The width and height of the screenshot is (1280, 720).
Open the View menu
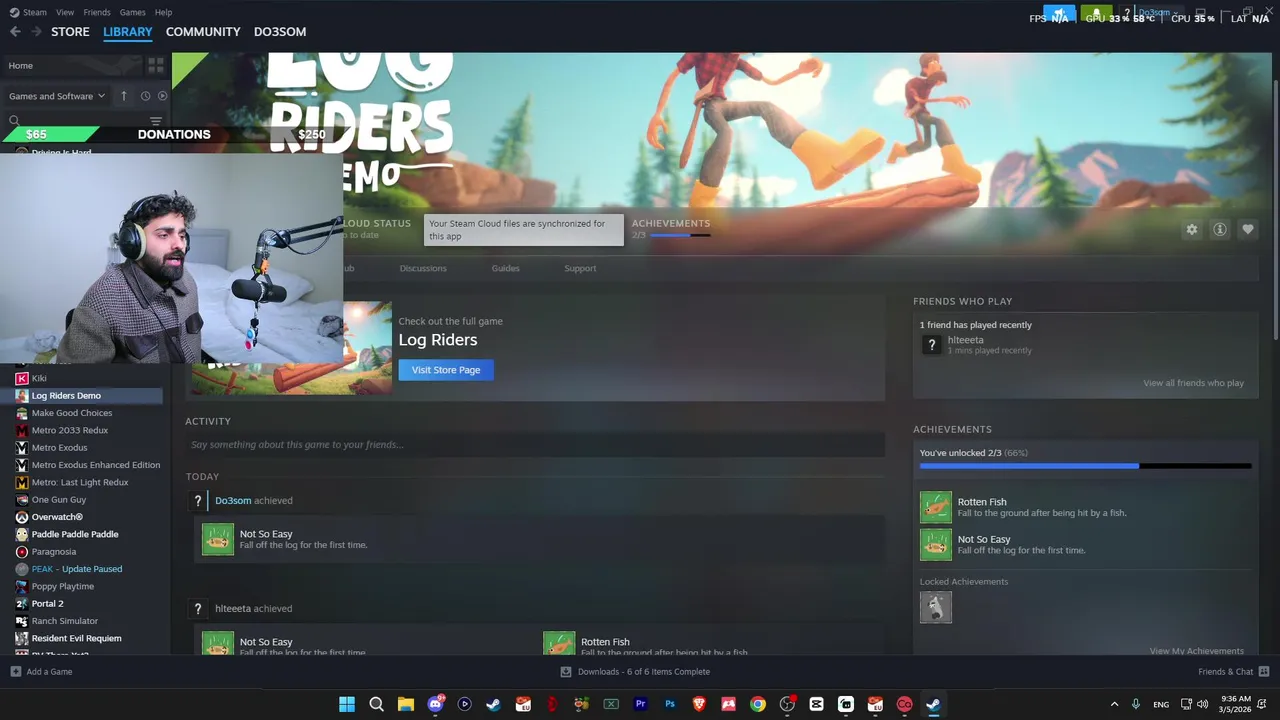[65, 12]
